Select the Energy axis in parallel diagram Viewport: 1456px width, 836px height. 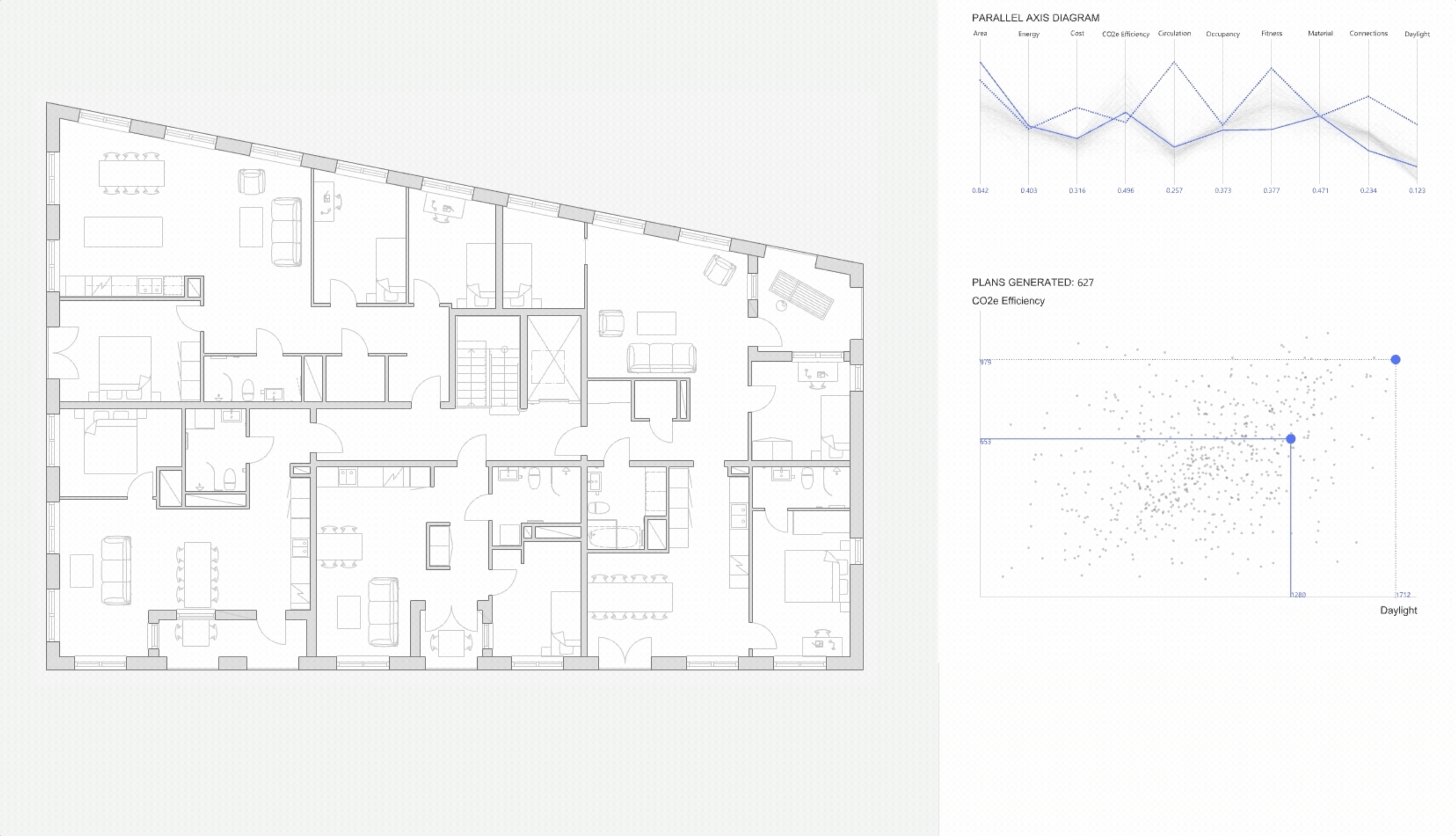[1028, 35]
